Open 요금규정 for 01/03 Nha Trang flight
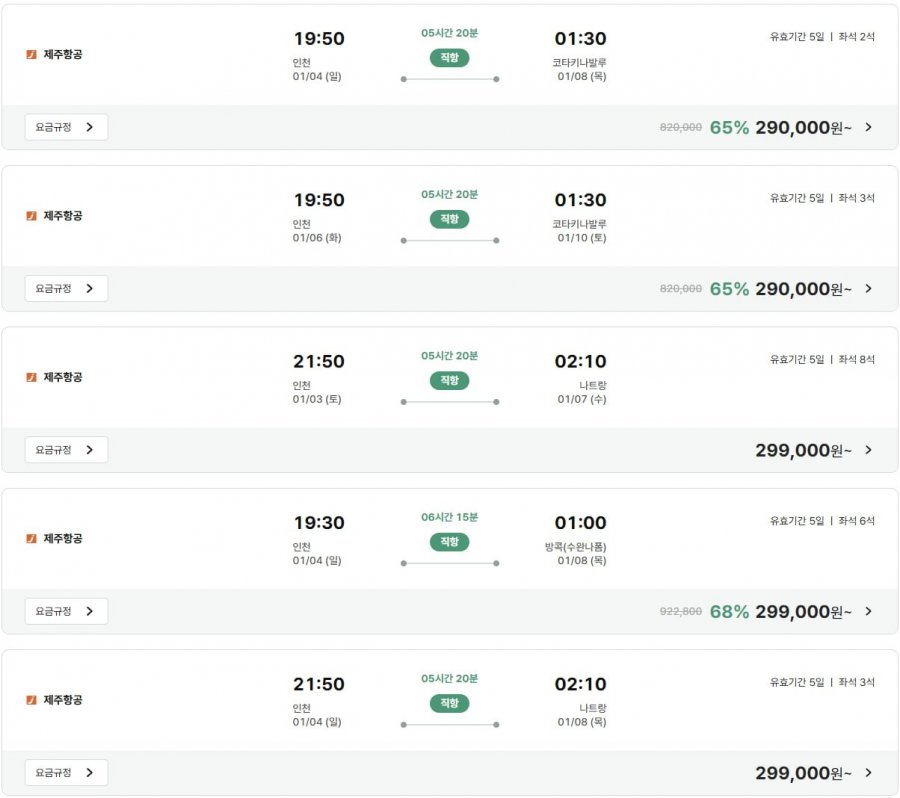Image resolution: width=900 pixels, height=798 pixels. [x=66, y=450]
